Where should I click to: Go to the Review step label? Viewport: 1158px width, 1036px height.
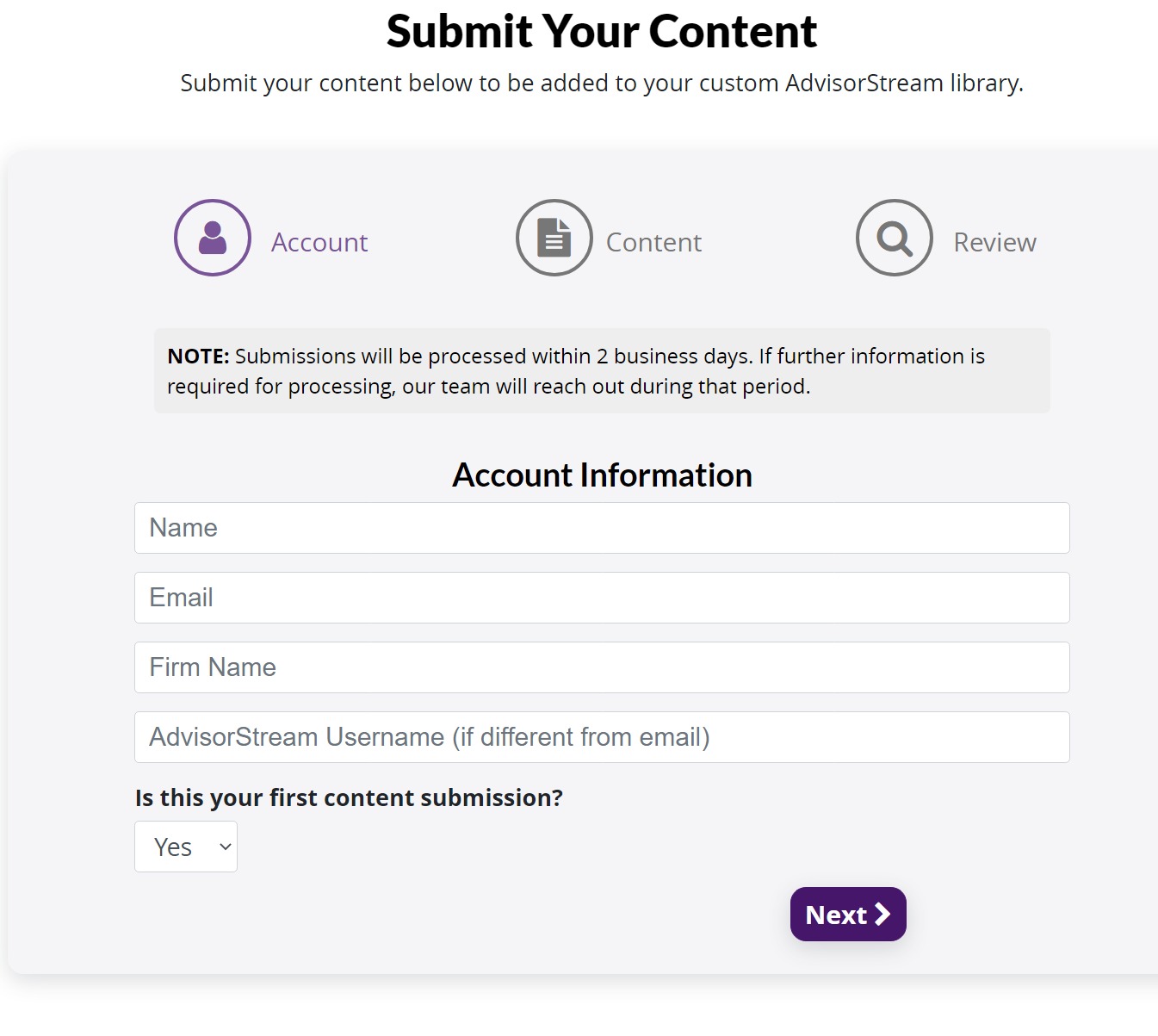pos(994,242)
